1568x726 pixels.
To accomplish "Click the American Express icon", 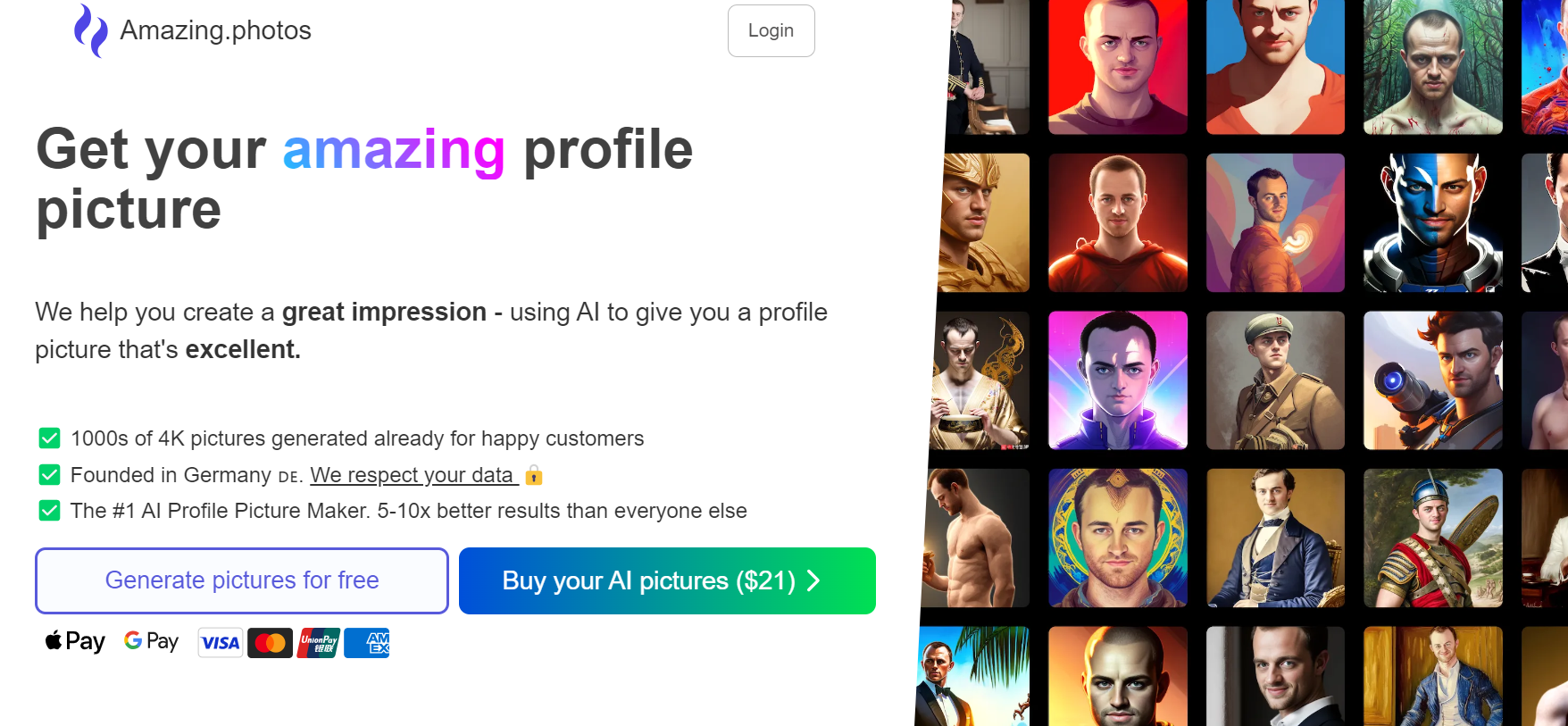I will click(x=366, y=642).
